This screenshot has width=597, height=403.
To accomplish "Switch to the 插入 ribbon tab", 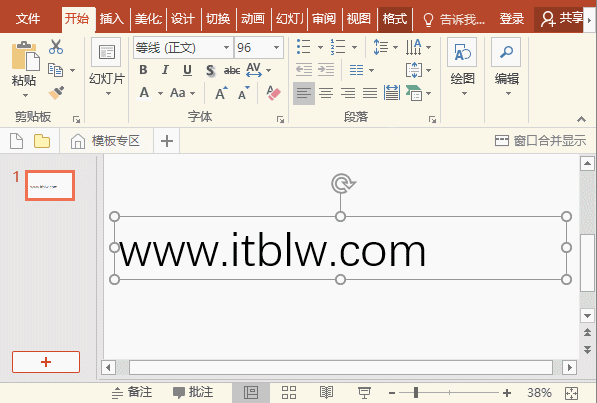I will [112, 18].
